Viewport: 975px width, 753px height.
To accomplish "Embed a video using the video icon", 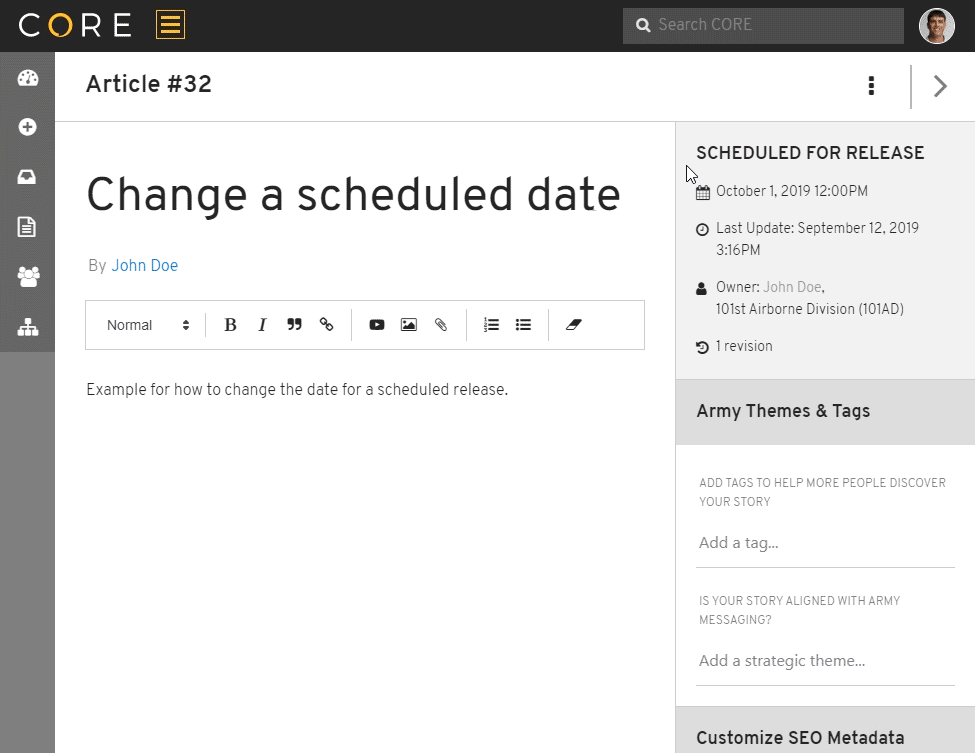I will (x=377, y=325).
